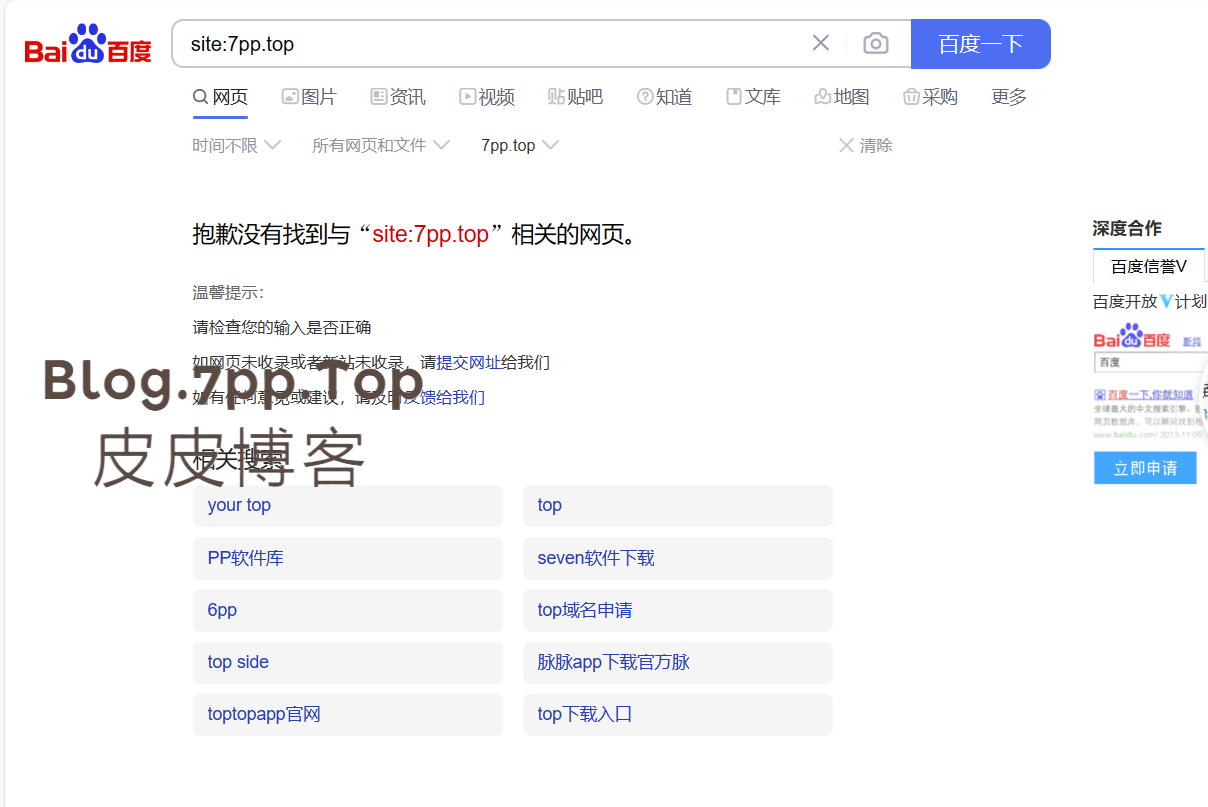1208x807 pixels.
Task: Open the 视频 tab
Action: click(487, 97)
